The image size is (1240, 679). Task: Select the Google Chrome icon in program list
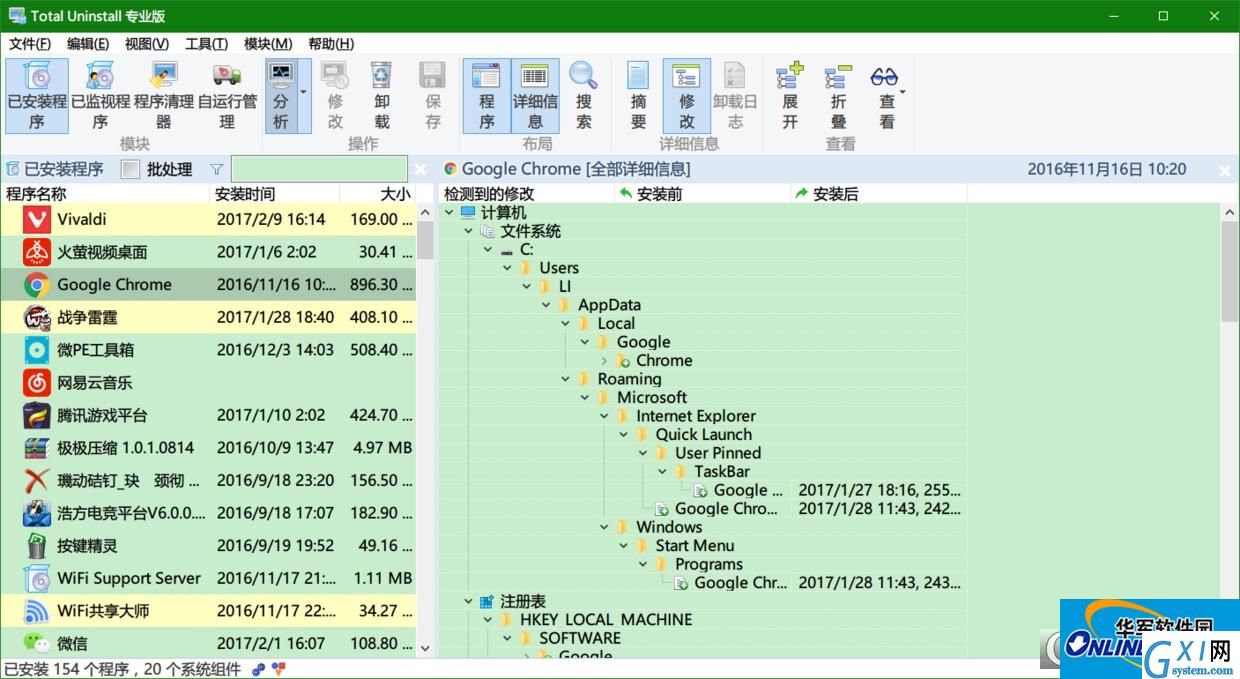[x=37, y=285]
